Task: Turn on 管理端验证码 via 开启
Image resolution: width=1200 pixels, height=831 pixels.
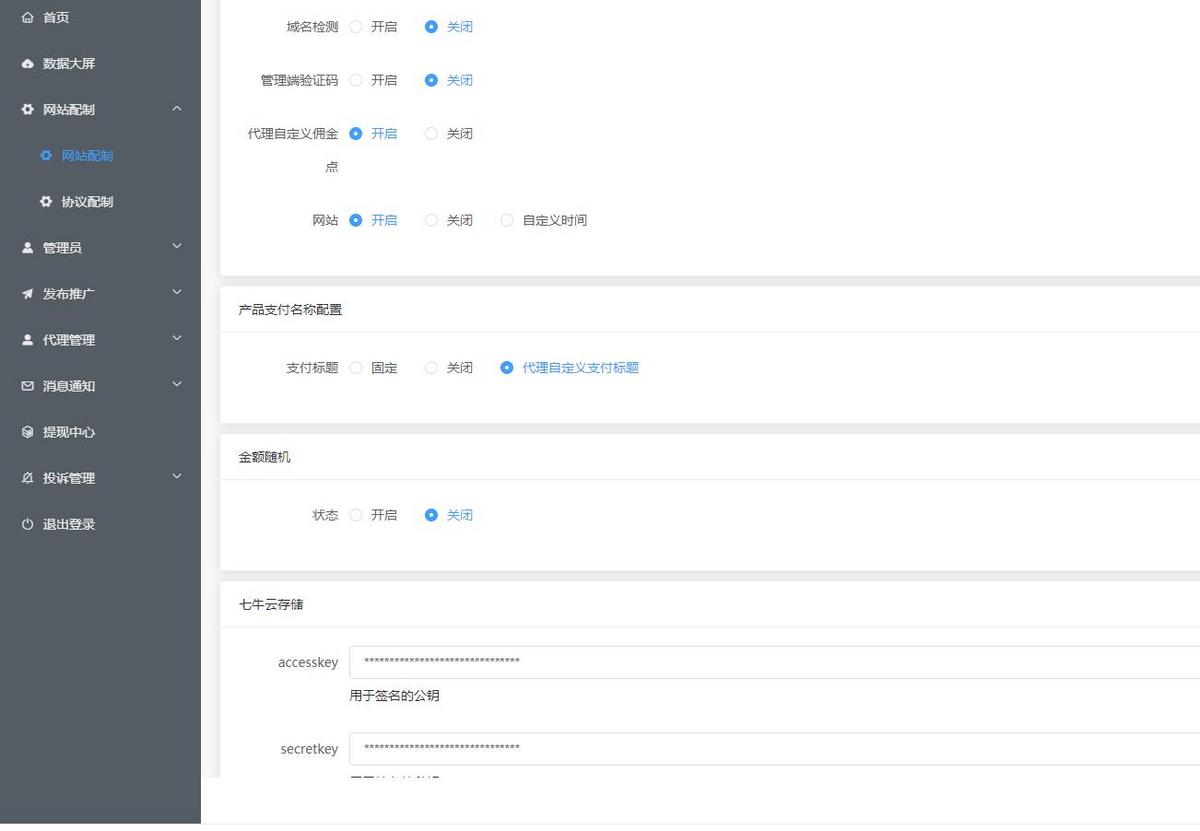Action: pyautogui.click(x=356, y=80)
